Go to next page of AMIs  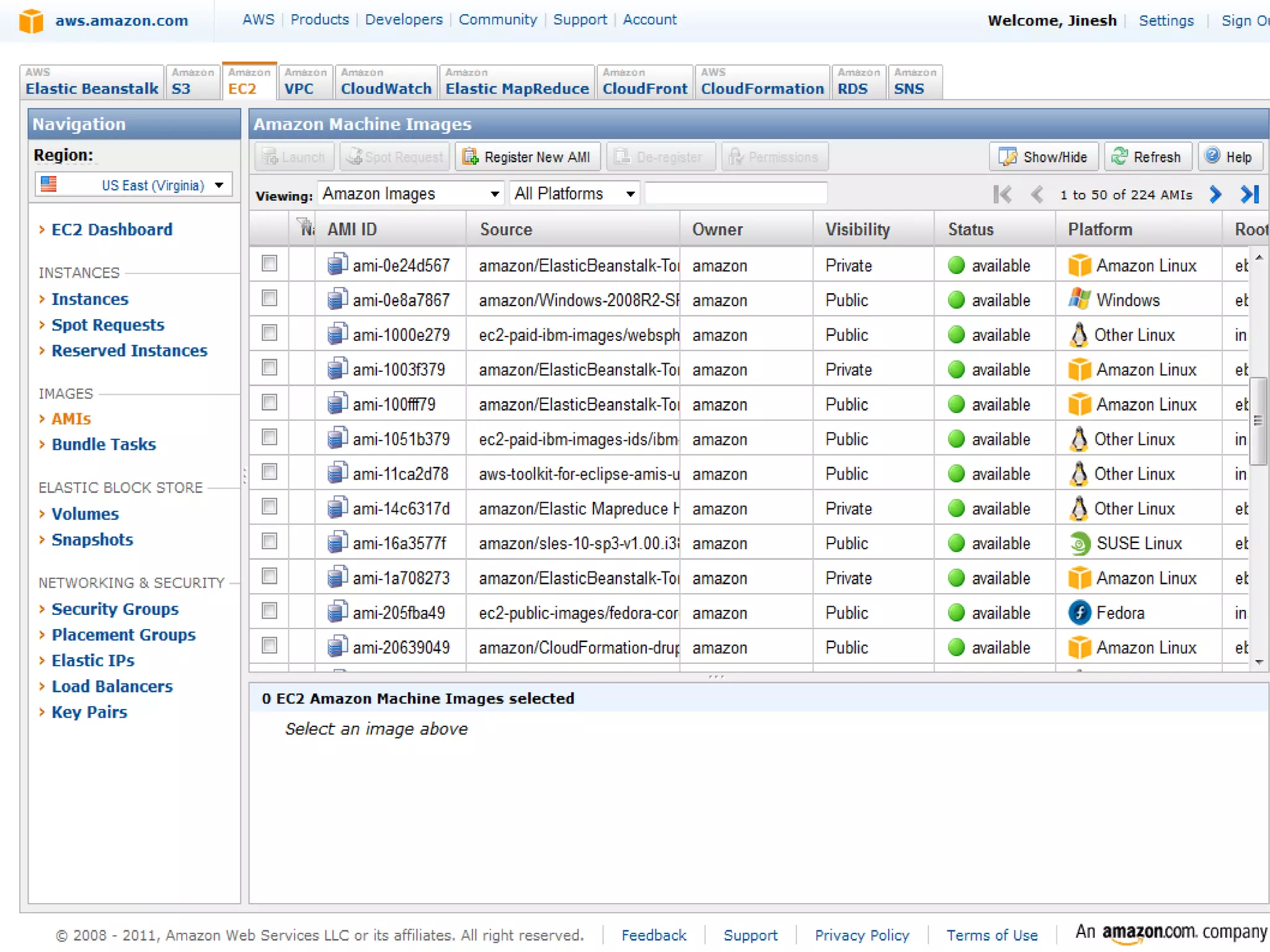coord(1215,195)
